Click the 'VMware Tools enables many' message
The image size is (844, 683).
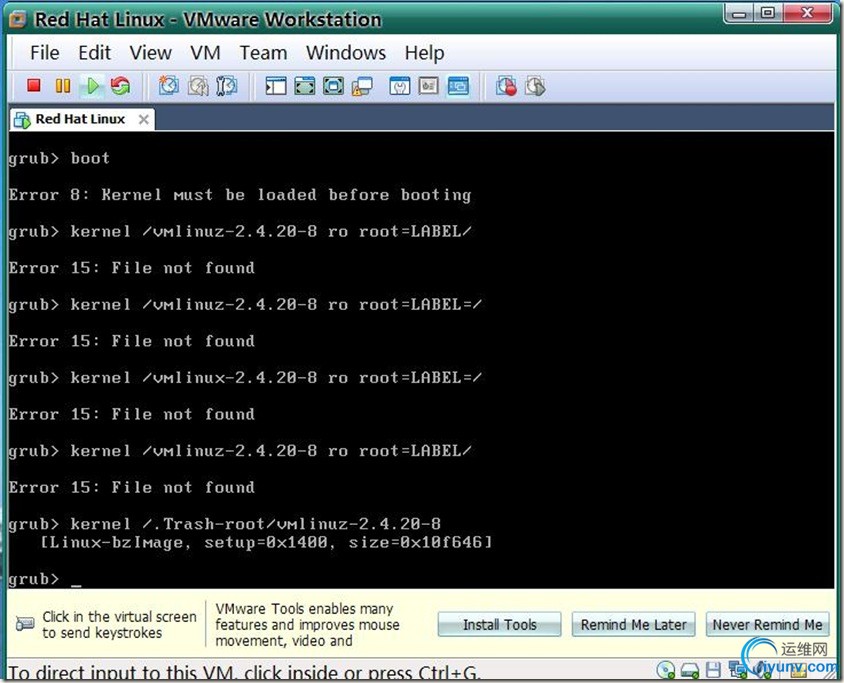pos(307,624)
